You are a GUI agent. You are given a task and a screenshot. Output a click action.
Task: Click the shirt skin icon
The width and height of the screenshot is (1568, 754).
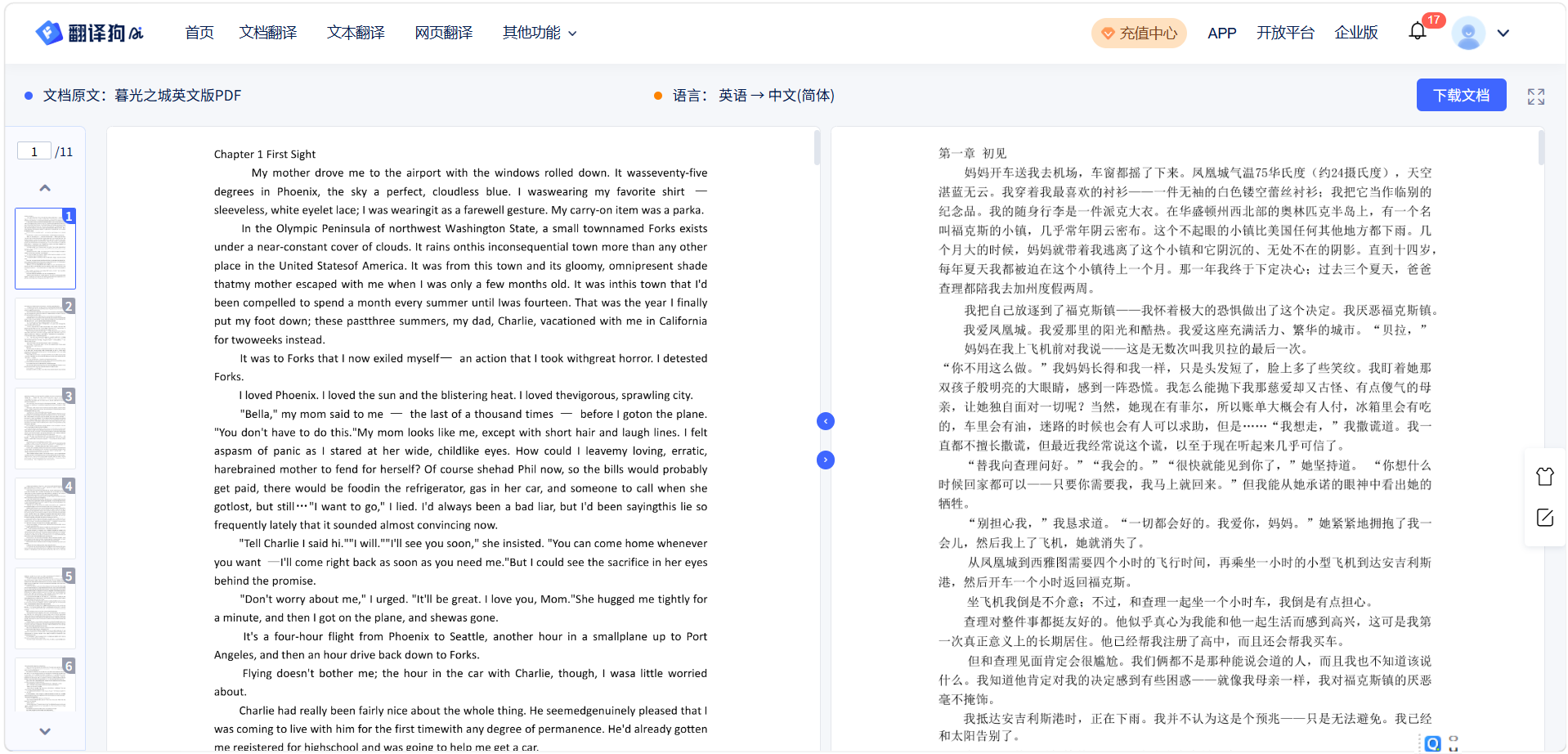click(x=1544, y=476)
